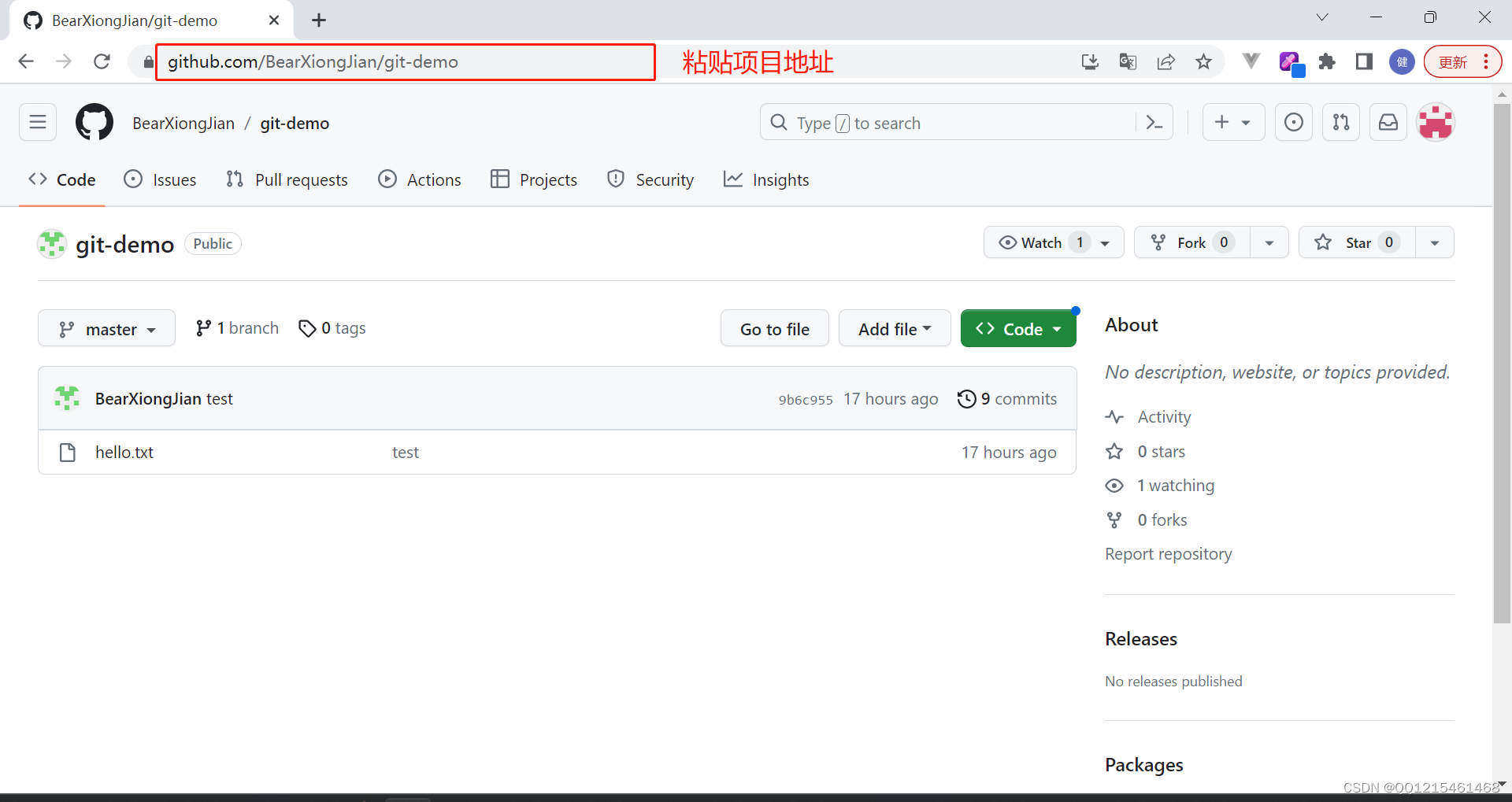Reload the page with browser refresh icon
This screenshot has height=802, width=1512.
pos(102,61)
